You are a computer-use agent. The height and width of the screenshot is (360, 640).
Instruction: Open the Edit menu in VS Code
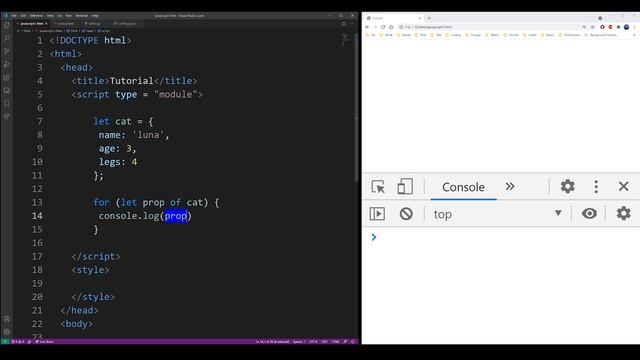tap(23, 16)
